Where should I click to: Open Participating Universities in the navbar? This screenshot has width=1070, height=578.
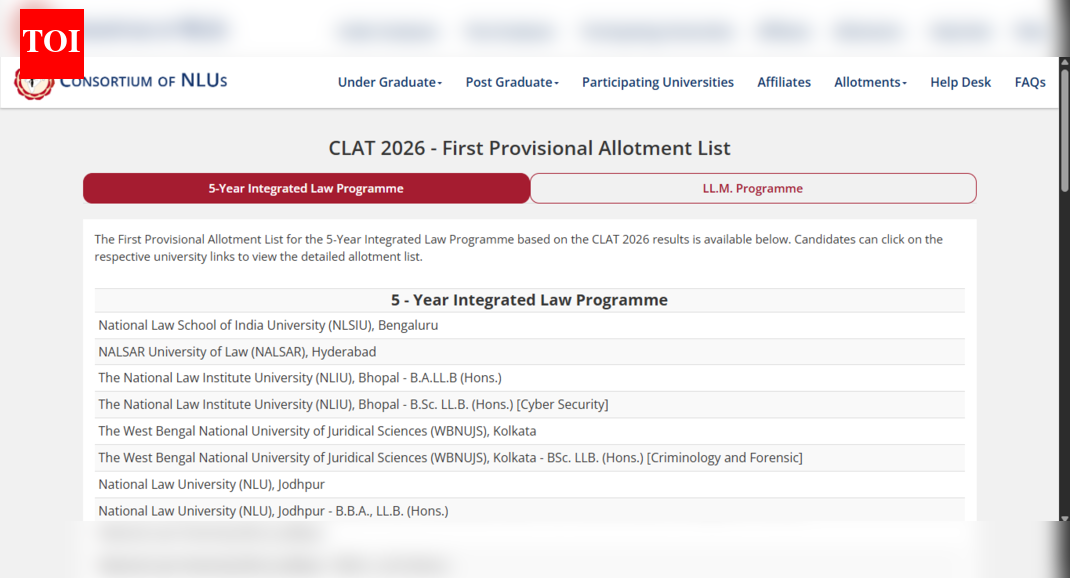tap(657, 82)
